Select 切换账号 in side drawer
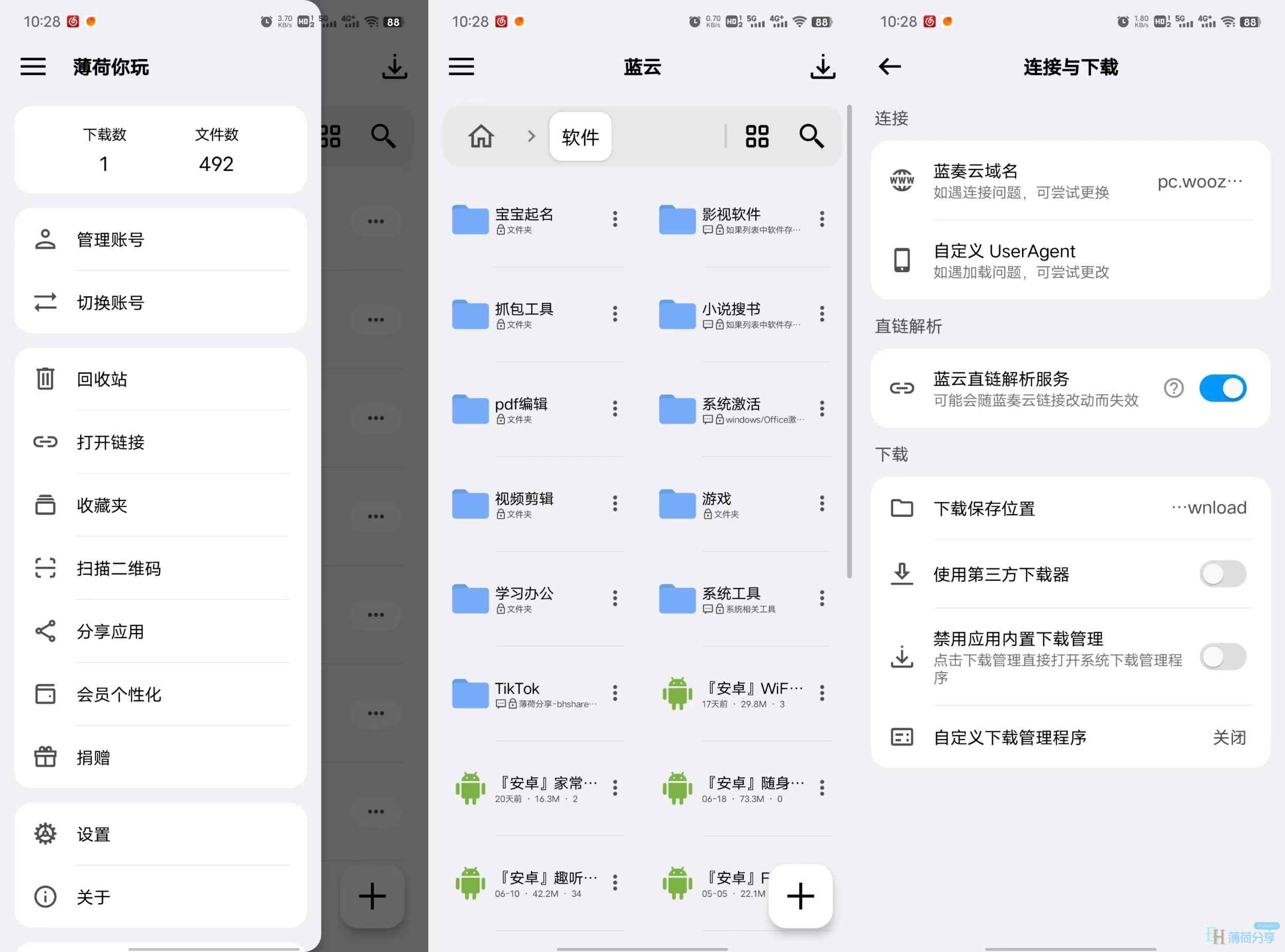This screenshot has width=1285, height=952. pos(160,302)
